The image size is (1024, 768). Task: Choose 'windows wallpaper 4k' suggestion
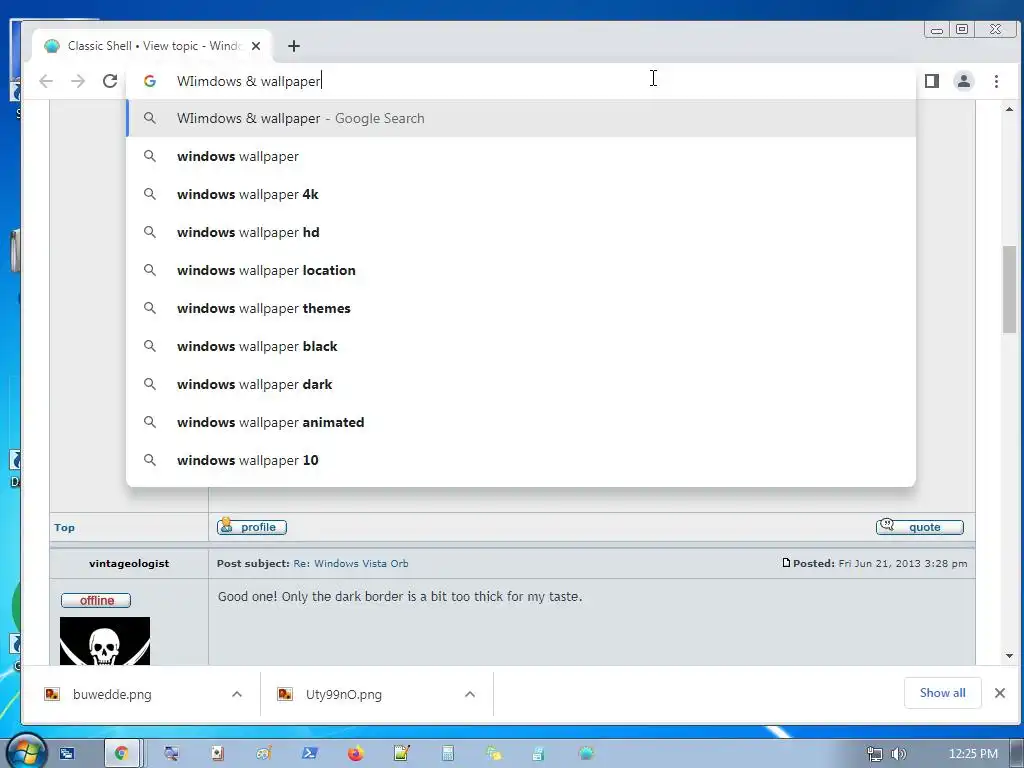click(x=521, y=194)
